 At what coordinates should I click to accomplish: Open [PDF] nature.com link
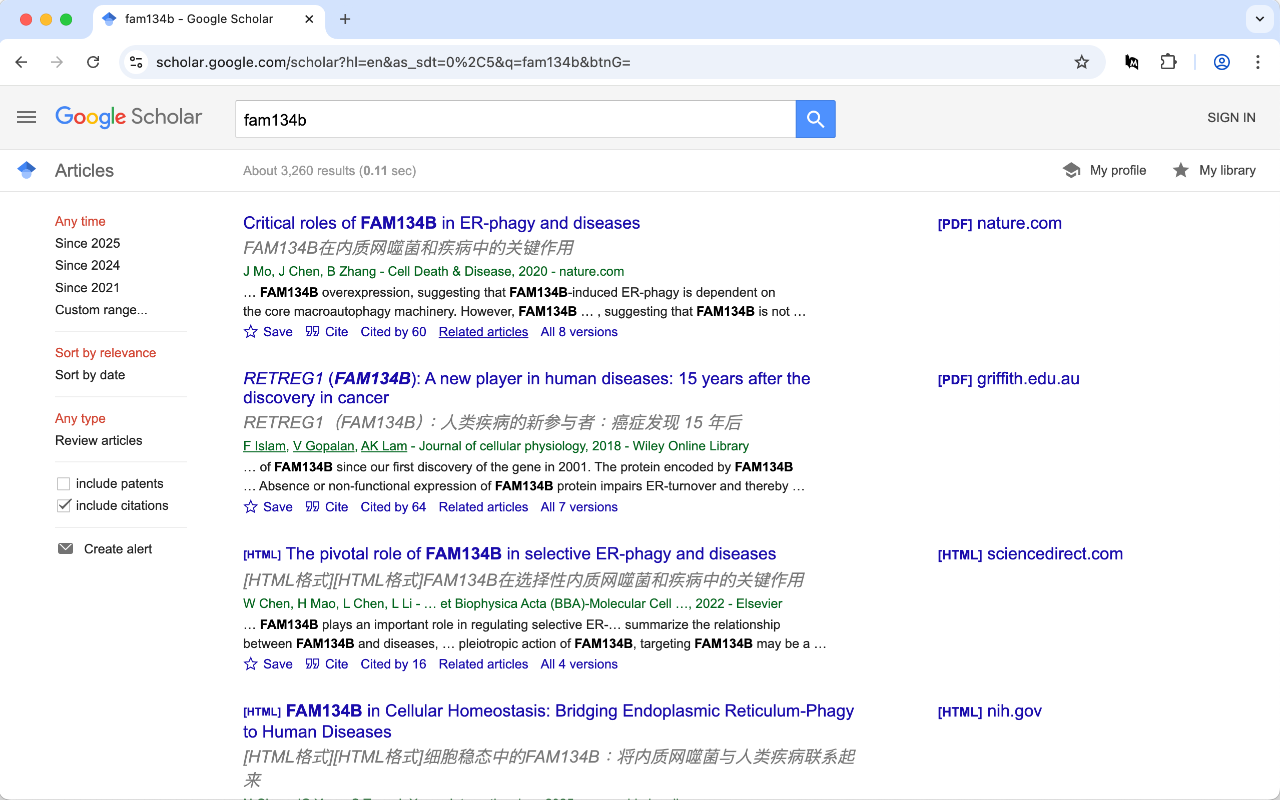coord(999,223)
